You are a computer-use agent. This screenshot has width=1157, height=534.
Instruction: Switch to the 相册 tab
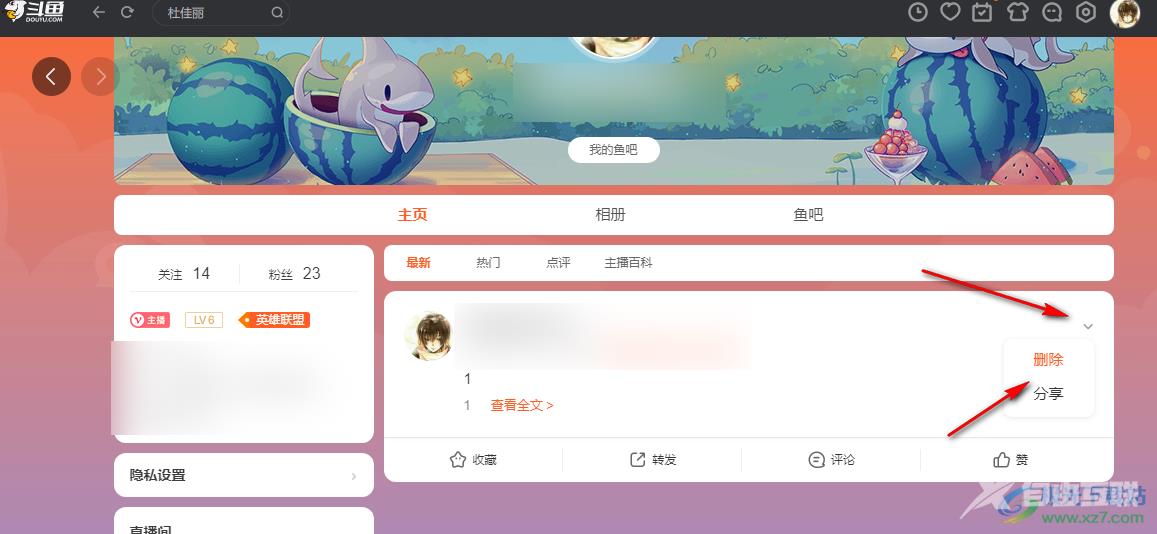tap(610, 215)
